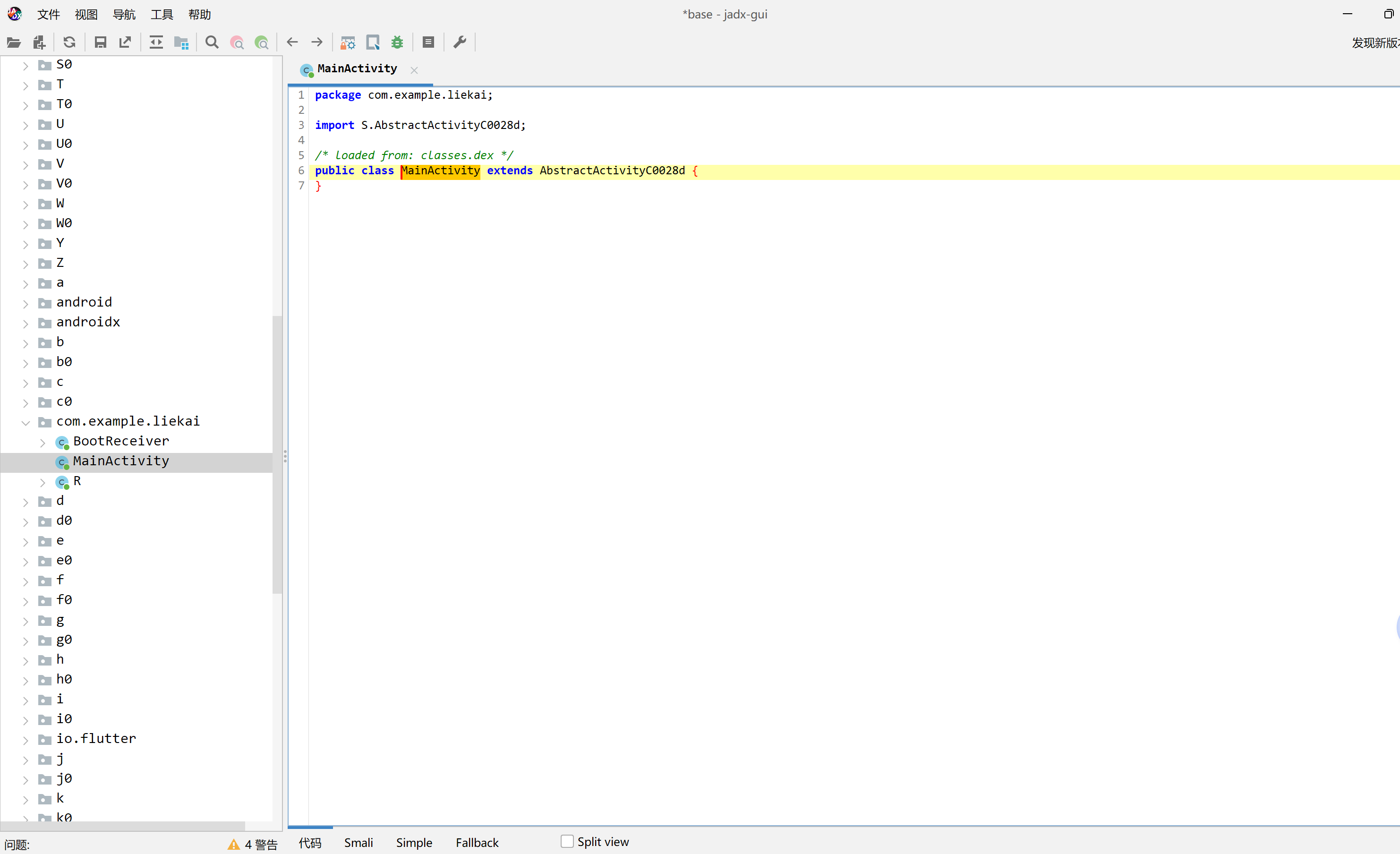Image resolution: width=1400 pixels, height=854 pixels.
Task: Click the save all floppy icon
Action: click(x=101, y=42)
